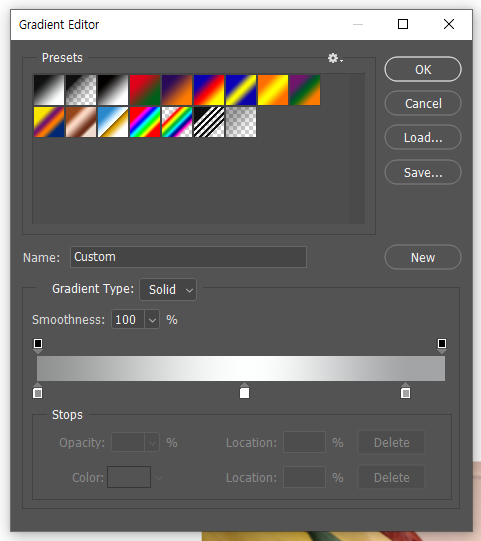The image size is (481, 541).
Task: Maximize the Gradient Editor window
Action: click(403, 24)
